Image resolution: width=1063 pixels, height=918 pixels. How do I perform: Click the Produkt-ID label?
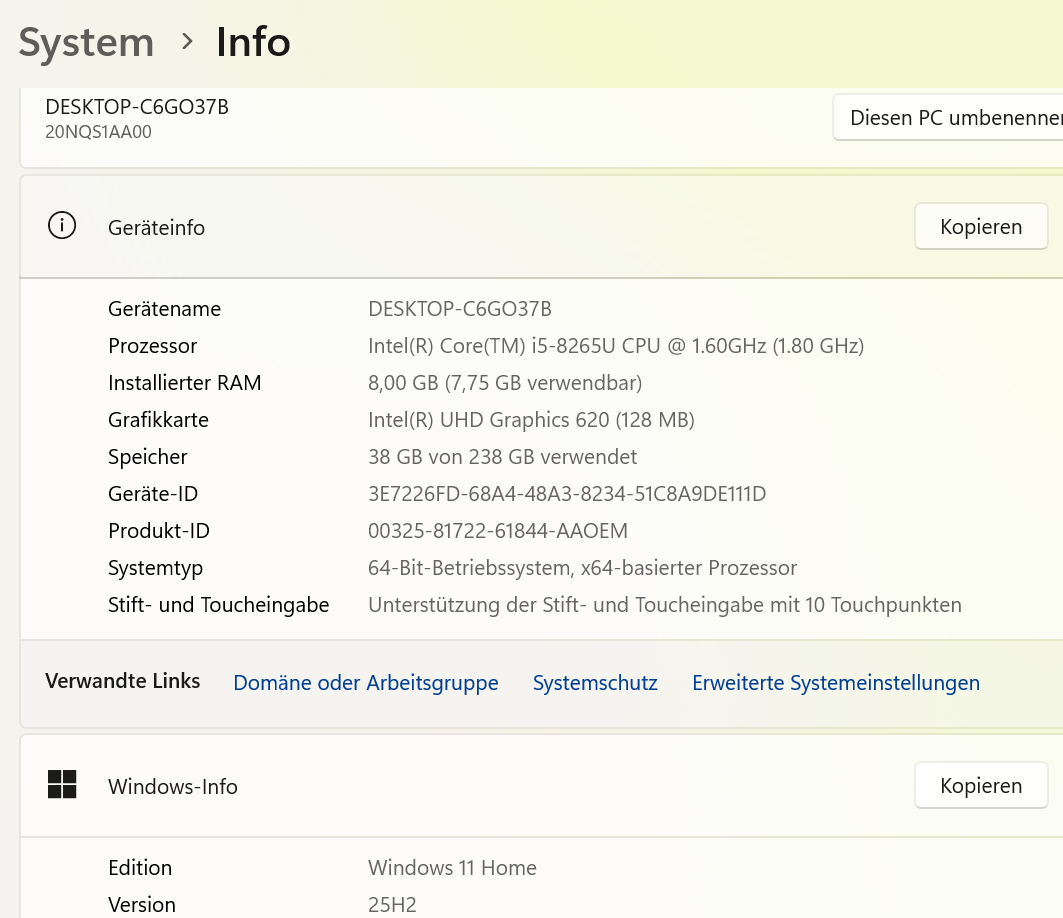pyautogui.click(x=159, y=530)
